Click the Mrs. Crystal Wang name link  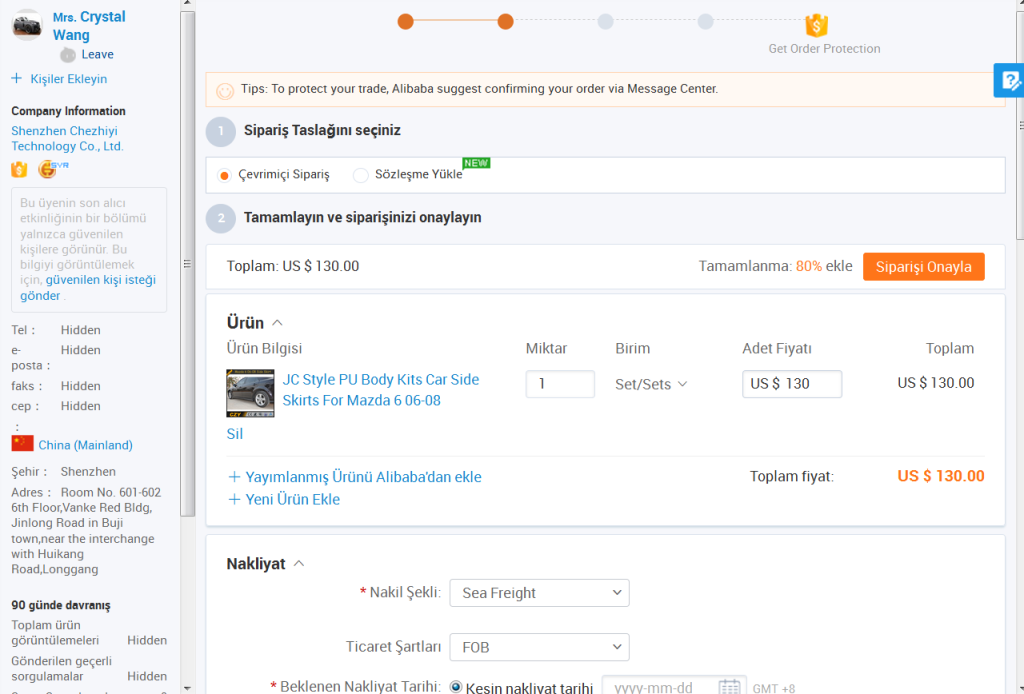(89, 25)
